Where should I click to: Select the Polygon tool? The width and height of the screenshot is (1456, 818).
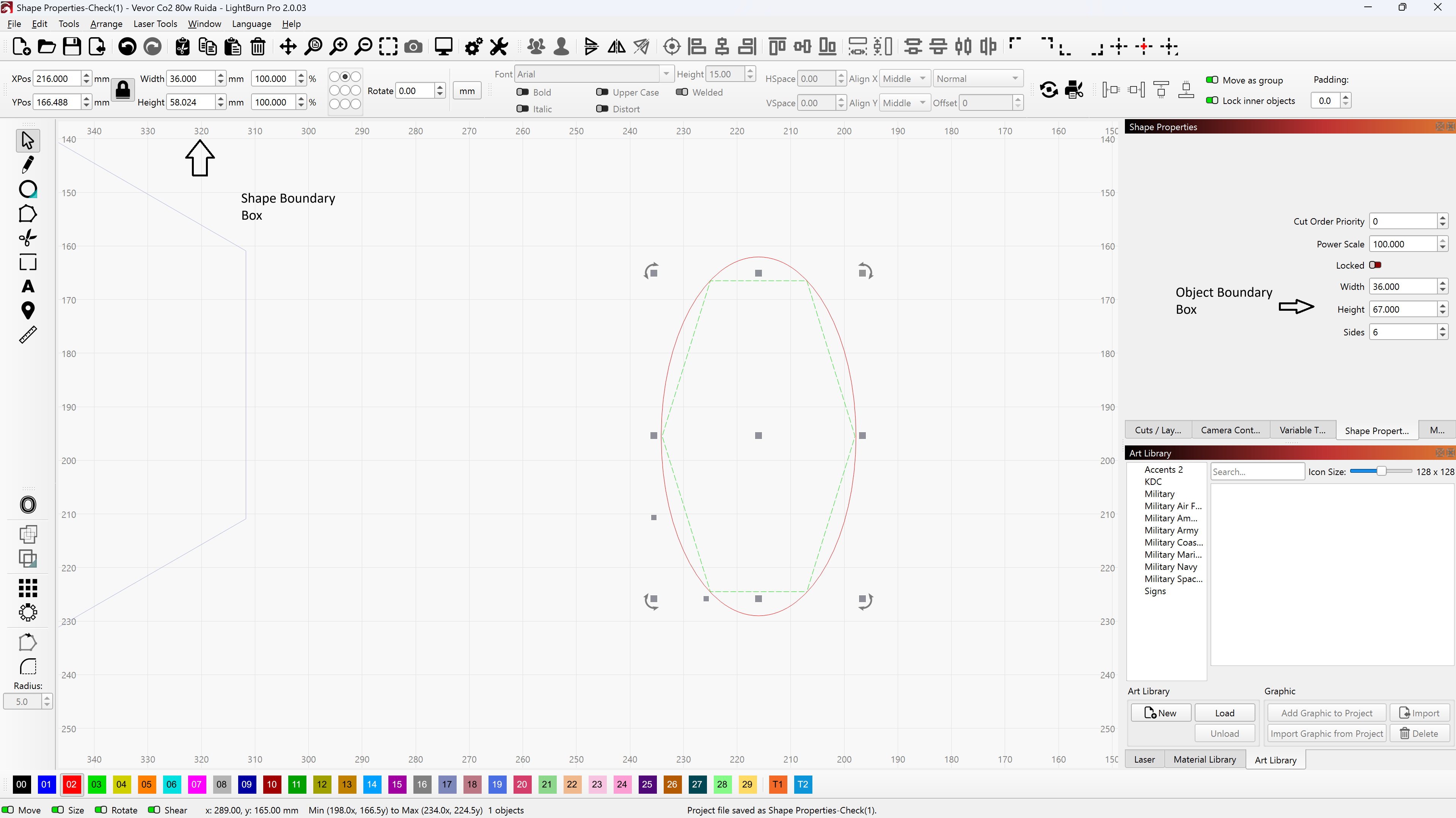[27, 214]
